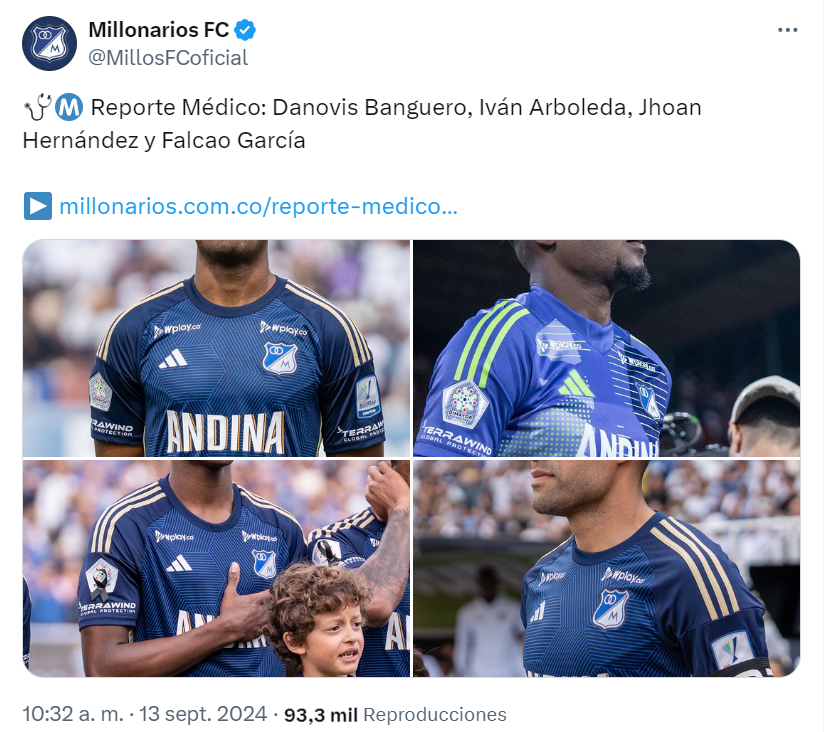
Task: Click the blue M emoji icon
Action: point(69,107)
